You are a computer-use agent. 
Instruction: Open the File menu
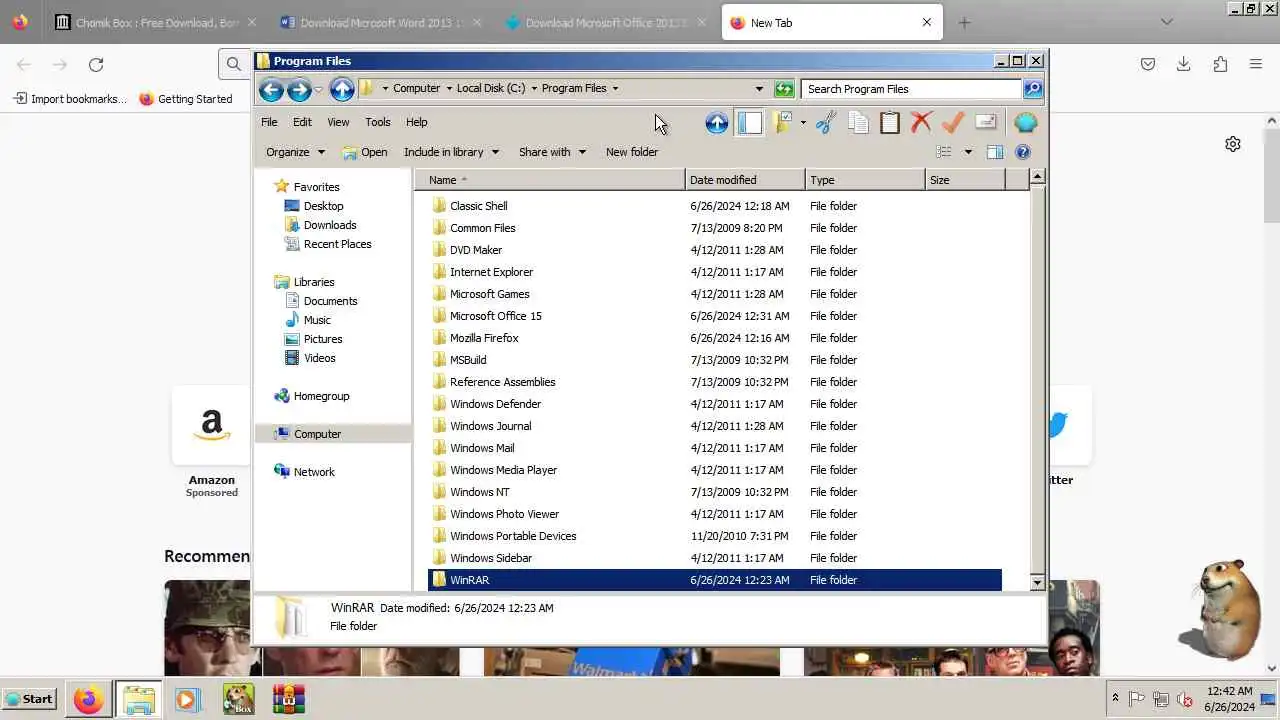coord(269,122)
